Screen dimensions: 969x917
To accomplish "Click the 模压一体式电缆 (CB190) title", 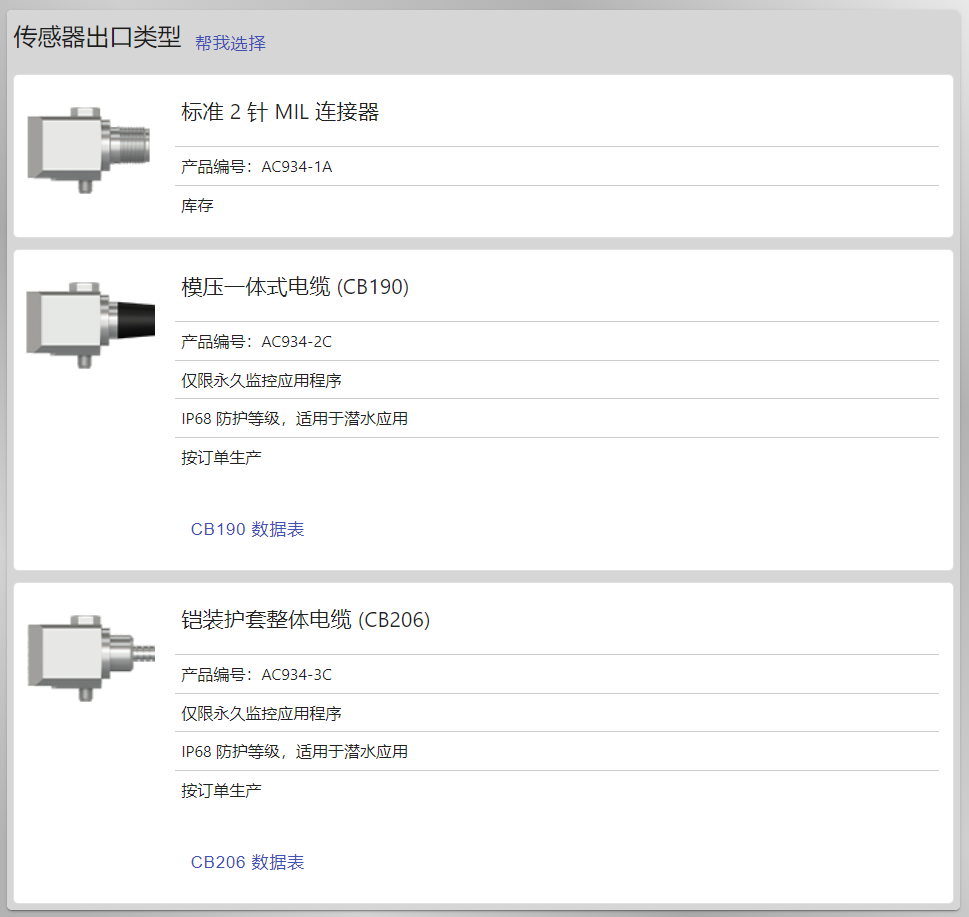I will (295, 287).
